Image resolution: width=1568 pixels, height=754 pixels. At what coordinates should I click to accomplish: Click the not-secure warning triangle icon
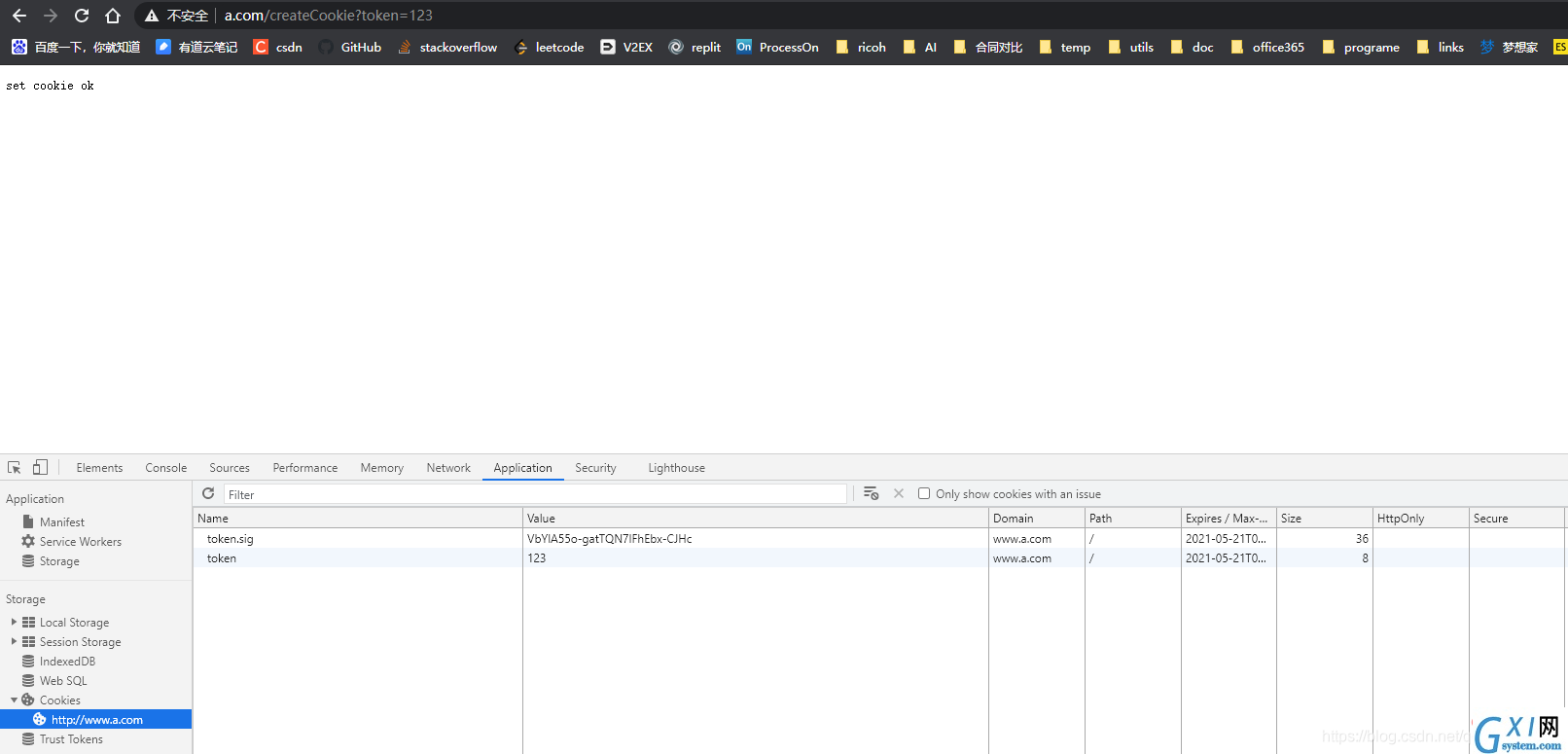pyautogui.click(x=152, y=16)
